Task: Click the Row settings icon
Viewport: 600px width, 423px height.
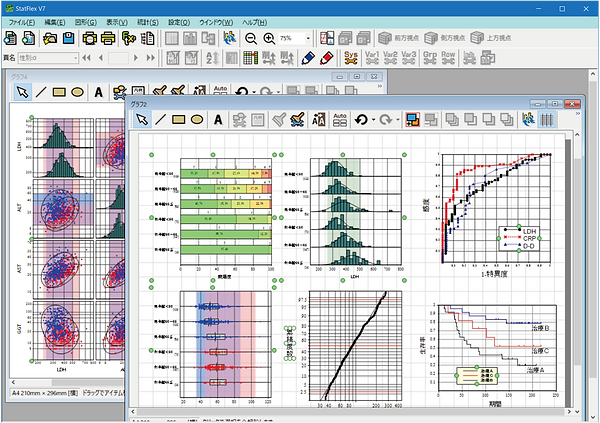Action: tap(448, 58)
